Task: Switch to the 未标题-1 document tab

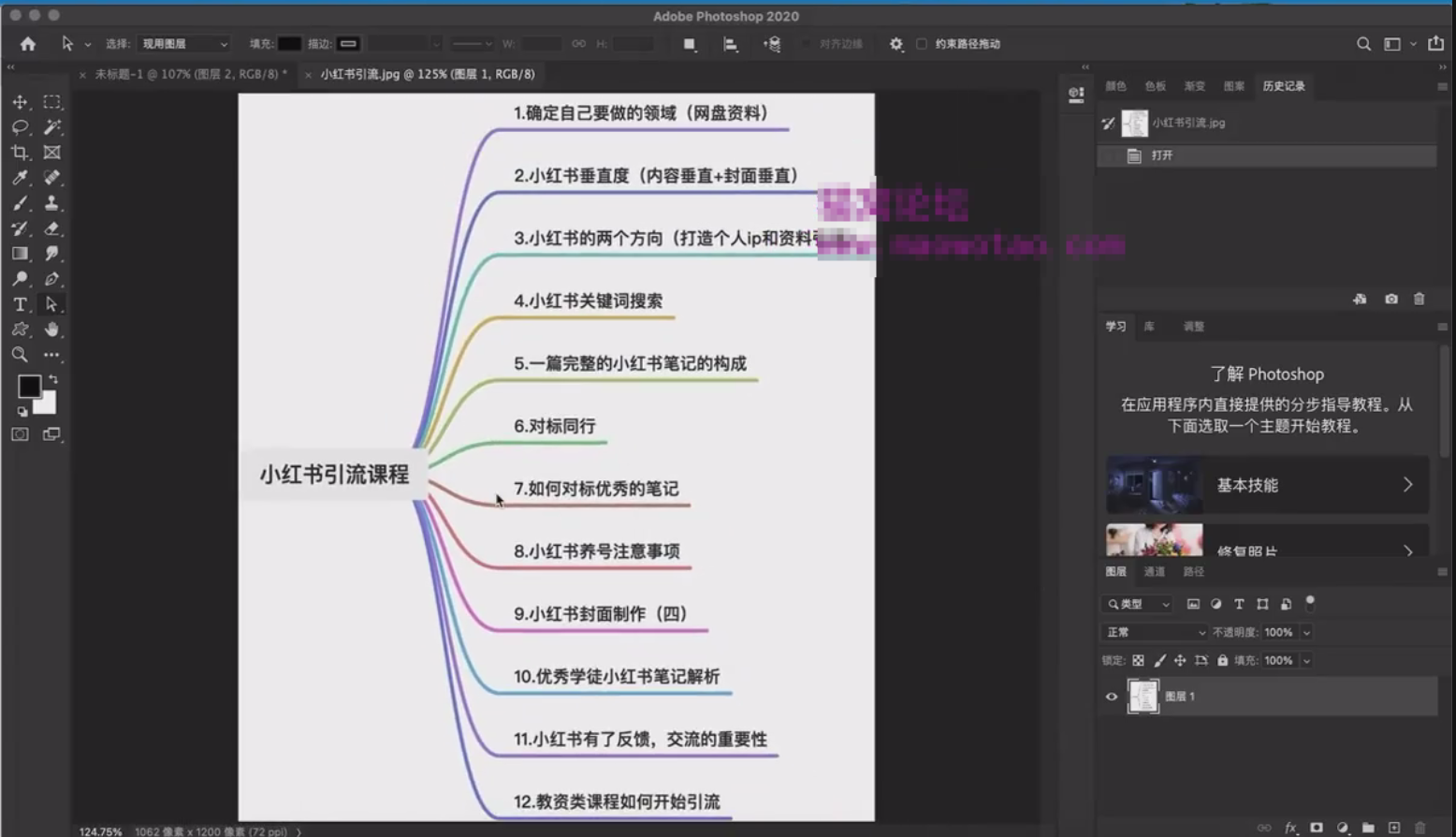Action: tap(191, 74)
